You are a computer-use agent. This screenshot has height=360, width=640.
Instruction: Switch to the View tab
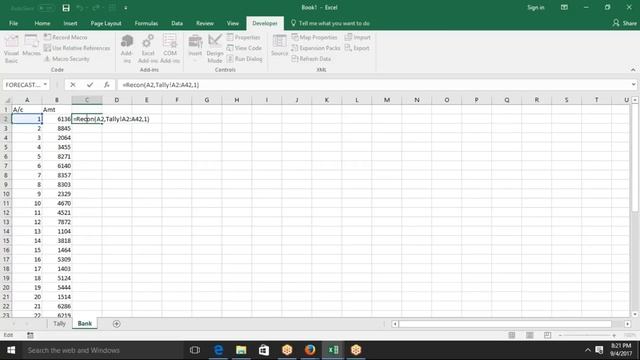click(x=233, y=23)
